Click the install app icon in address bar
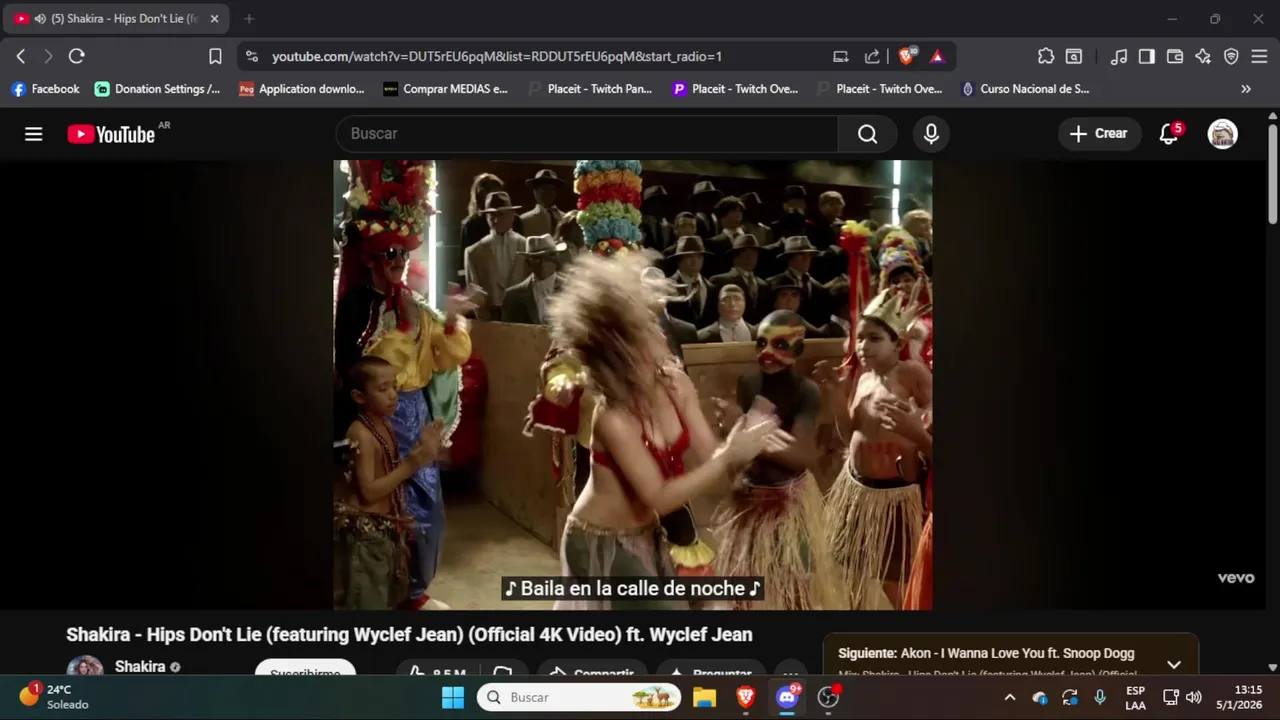The height and width of the screenshot is (720, 1280). (841, 57)
